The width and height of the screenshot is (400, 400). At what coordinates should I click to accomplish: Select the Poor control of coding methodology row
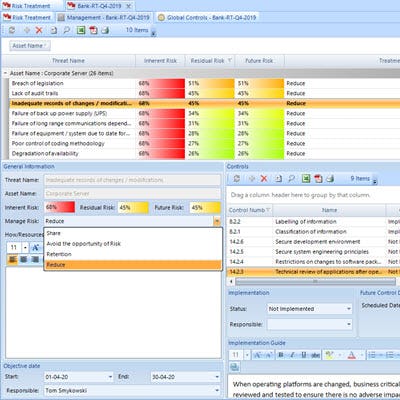pos(204,143)
